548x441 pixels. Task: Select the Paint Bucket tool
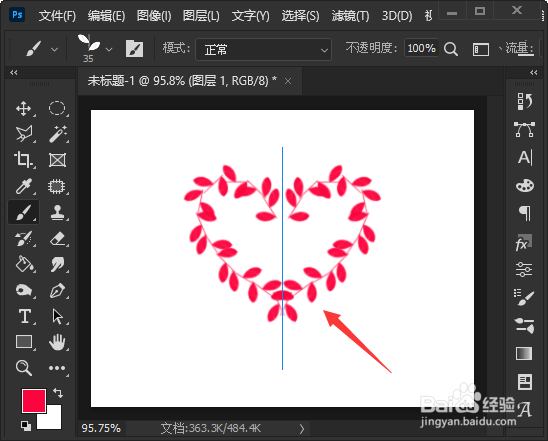point(23,264)
